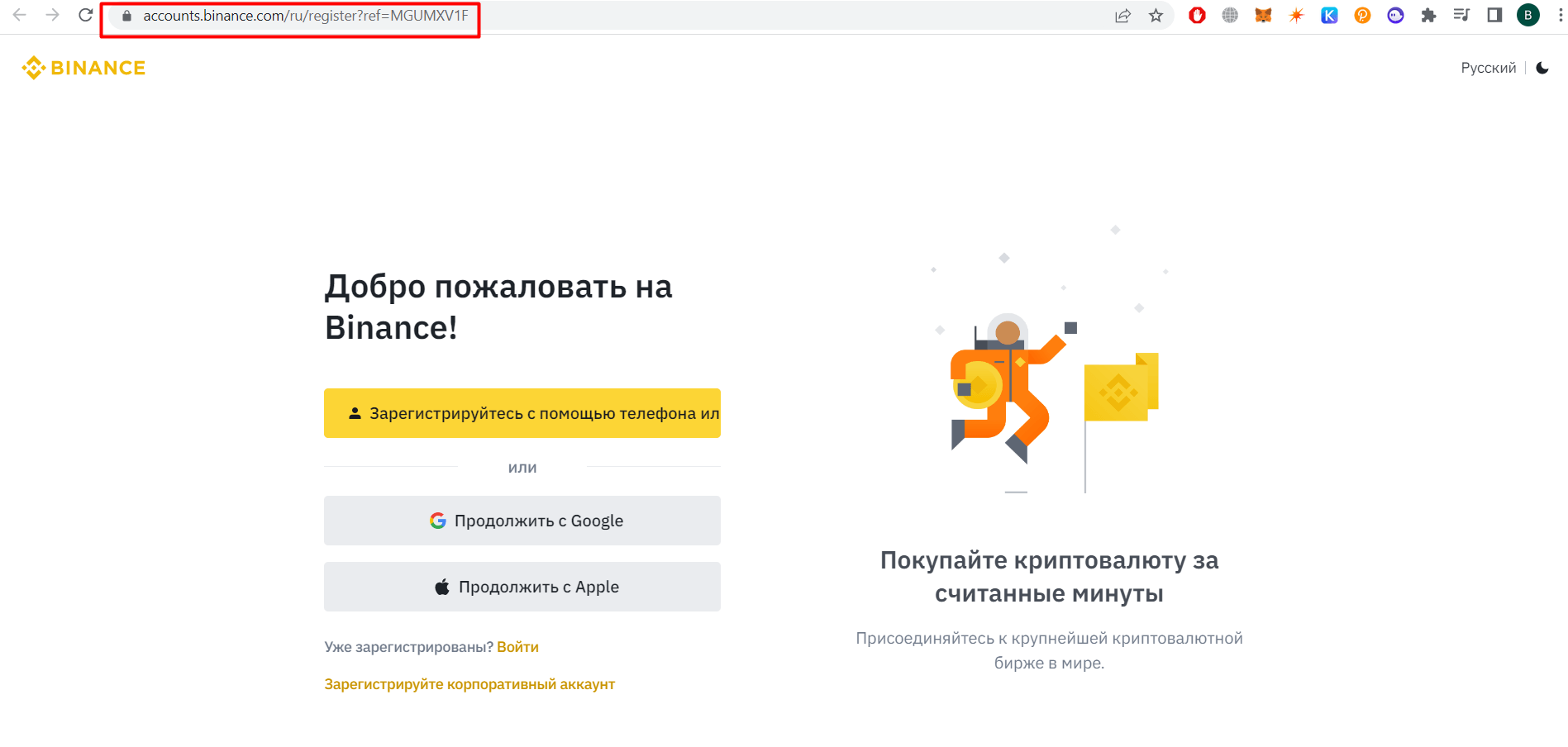Open the orange starburst extension
Image resolution: width=1568 pixels, height=747 pixels.
(x=1296, y=15)
